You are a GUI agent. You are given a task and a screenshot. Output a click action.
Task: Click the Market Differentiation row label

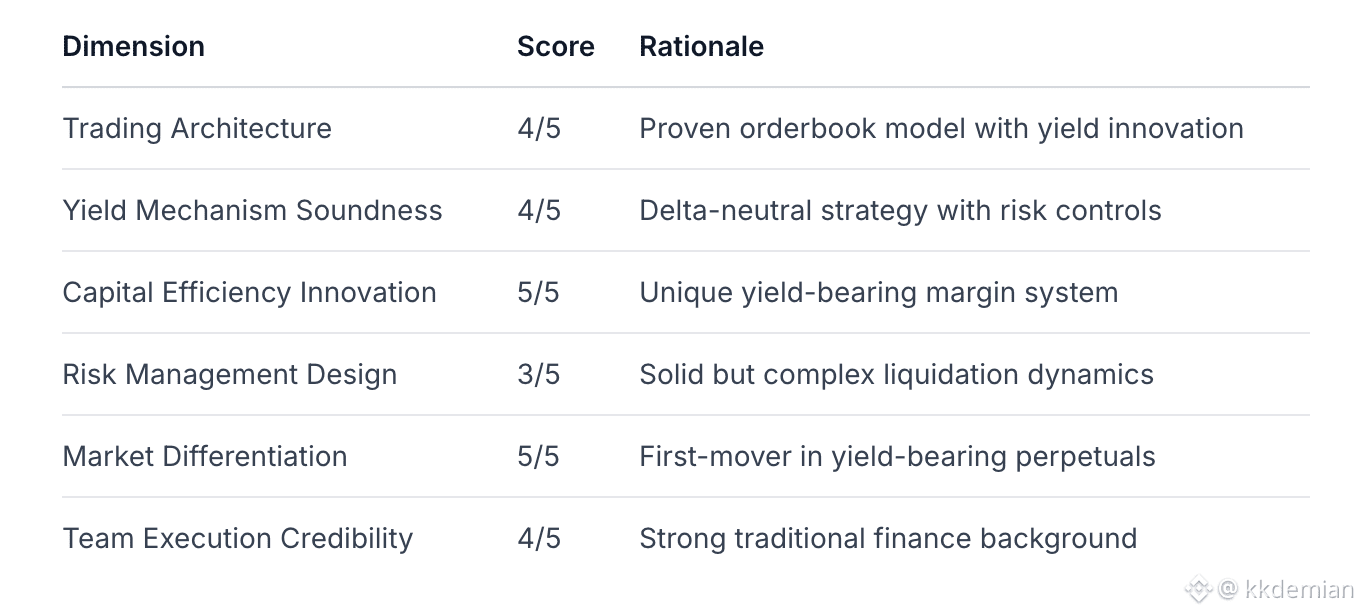(x=204, y=456)
